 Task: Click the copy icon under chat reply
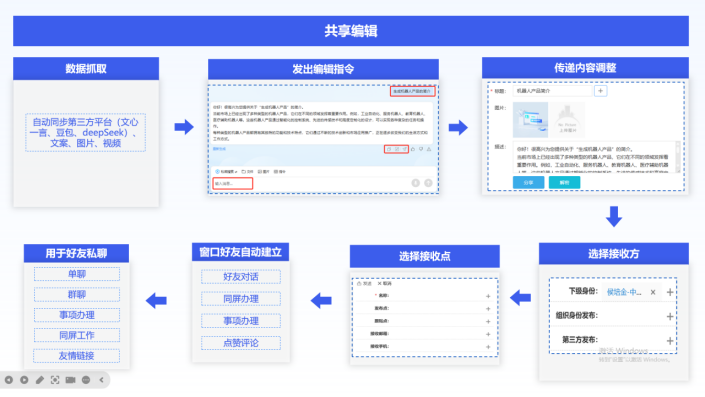389,149
